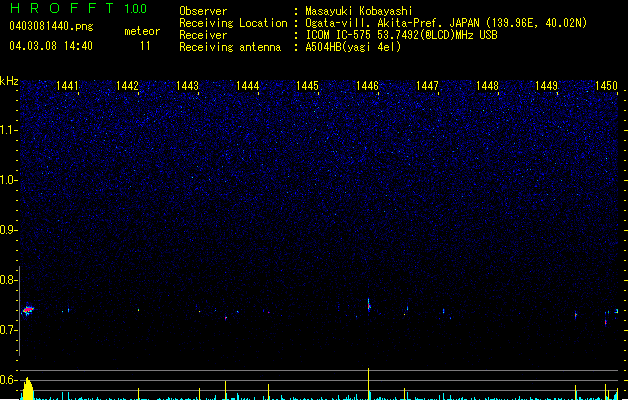Select the filename 0403081440.png
629x400 pixels.
click(x=51, y=26)
